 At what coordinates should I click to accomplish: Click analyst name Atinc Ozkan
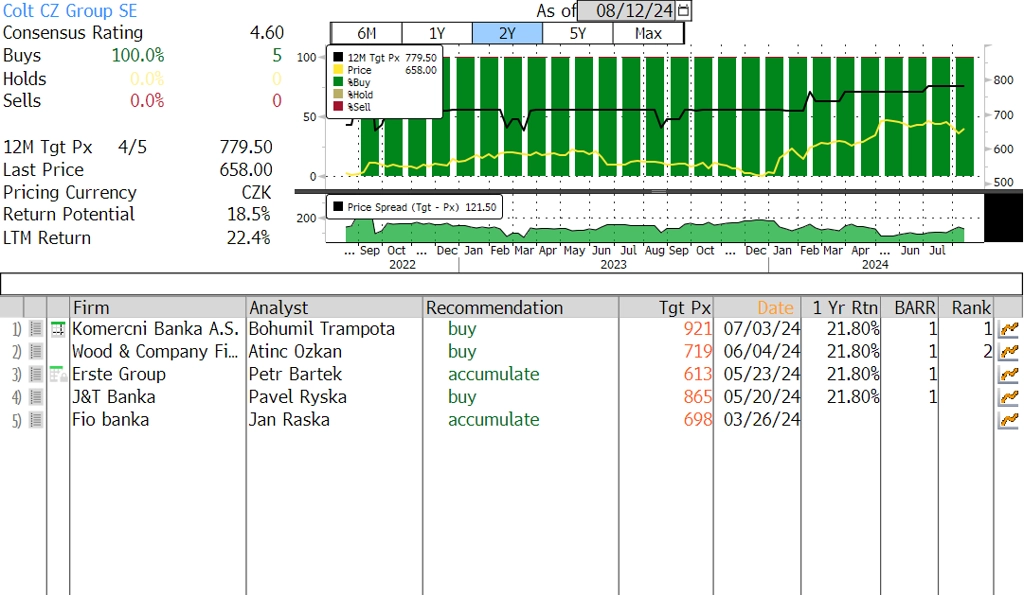click(x=295, y=351)
